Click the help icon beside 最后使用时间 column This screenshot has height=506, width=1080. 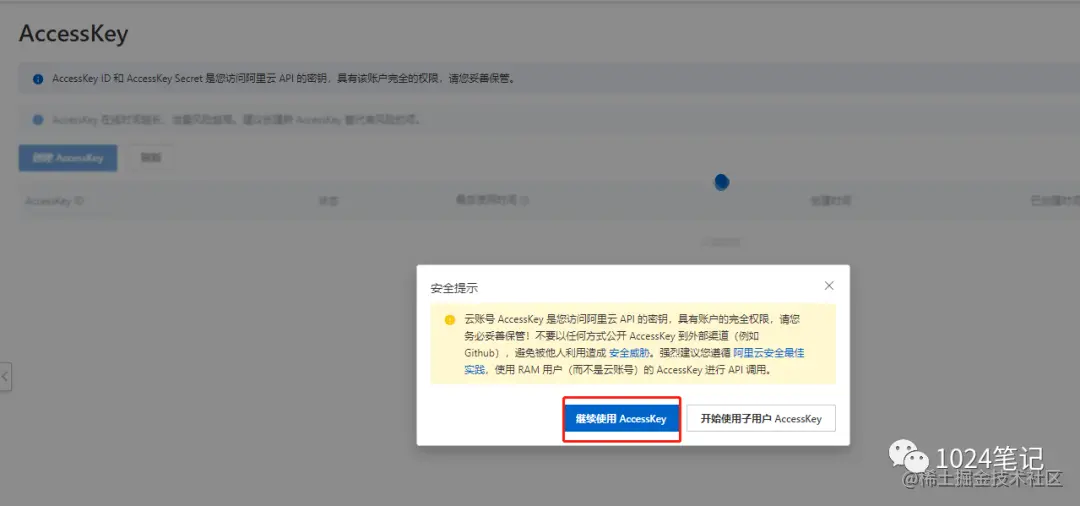tap(524, 201)
